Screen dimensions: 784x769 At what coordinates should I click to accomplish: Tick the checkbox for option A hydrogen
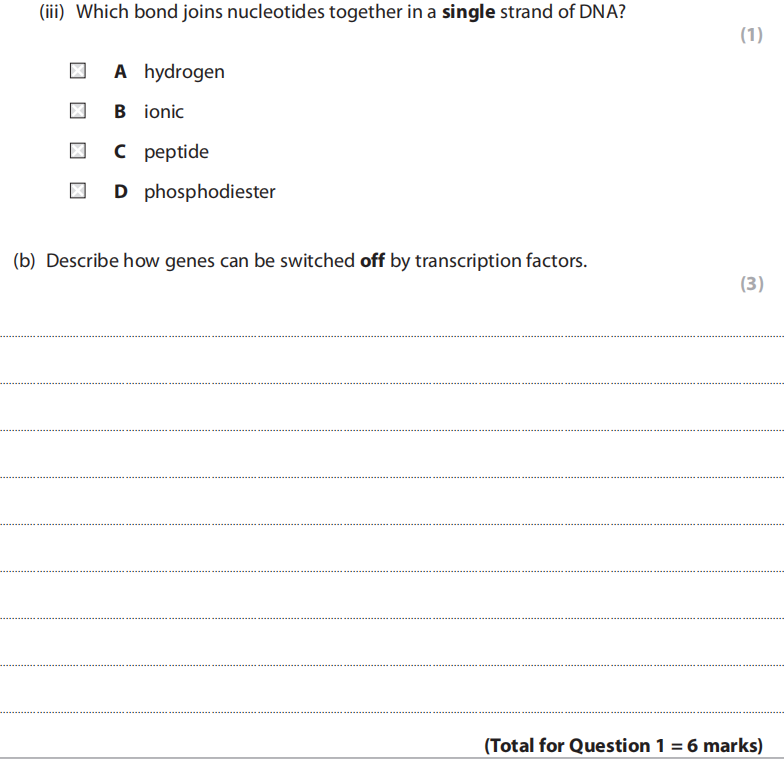coord(77,71)
